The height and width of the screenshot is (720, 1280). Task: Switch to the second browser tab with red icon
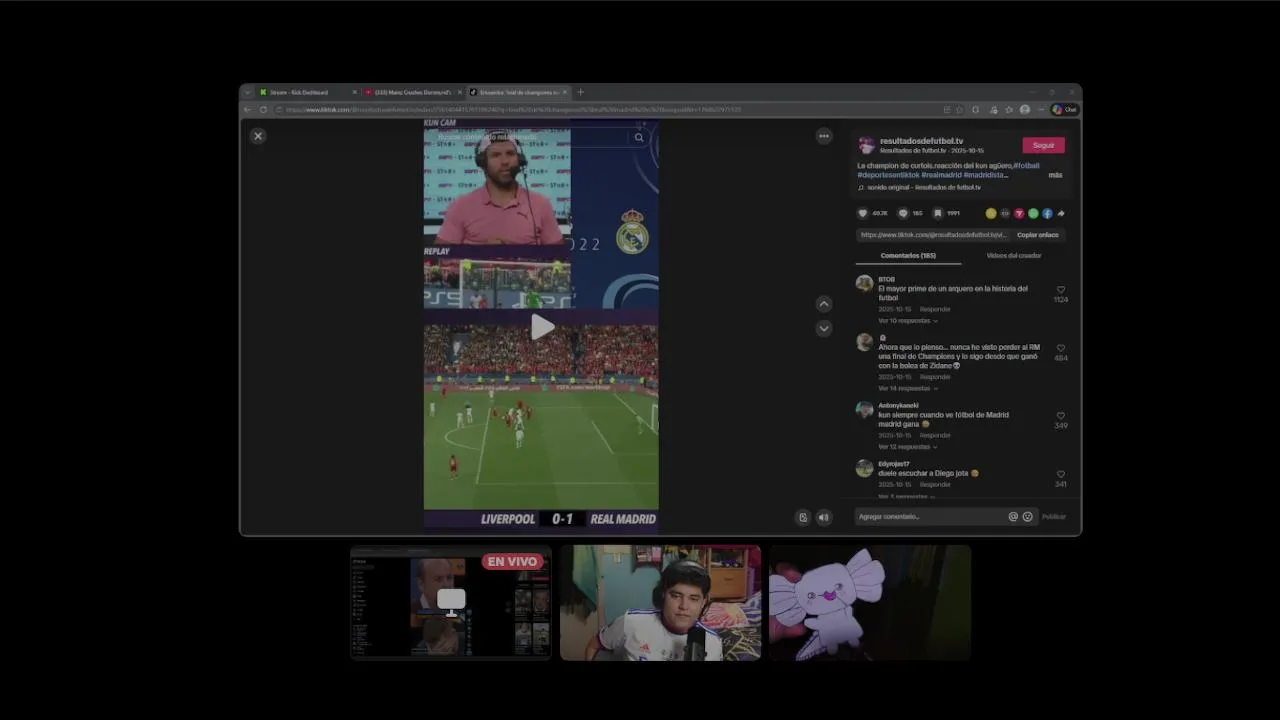(x=412, y=92)
